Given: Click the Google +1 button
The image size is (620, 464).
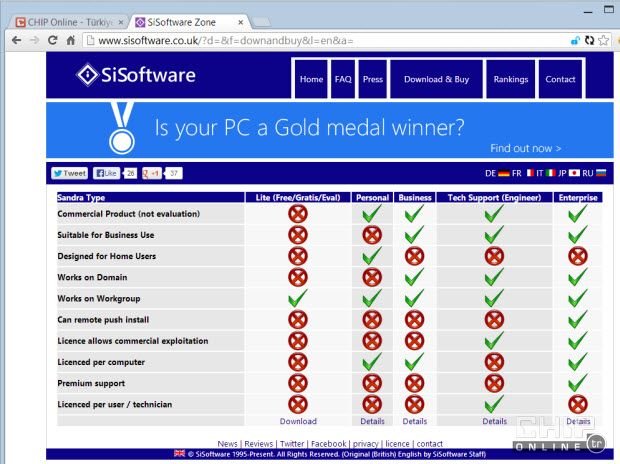Looking at the screenshot, I should coord(152,173).
